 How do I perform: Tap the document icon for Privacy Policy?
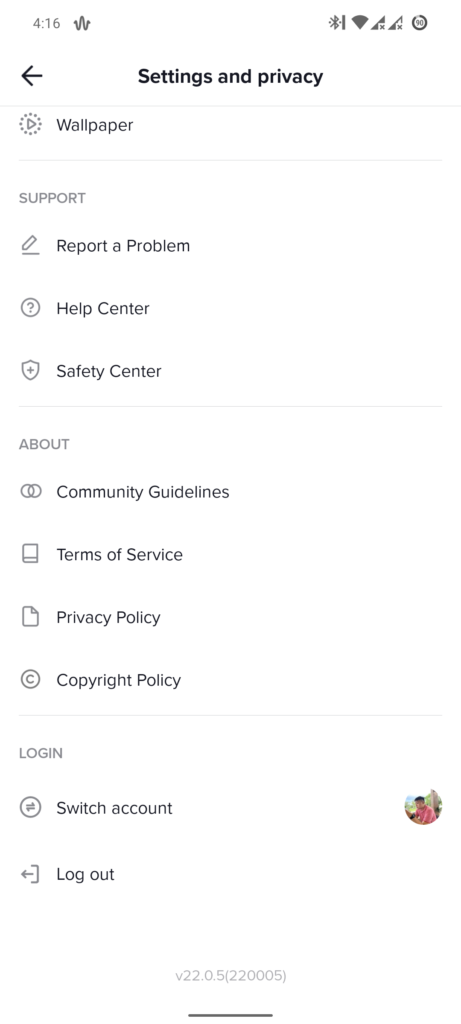click(30, 616)
